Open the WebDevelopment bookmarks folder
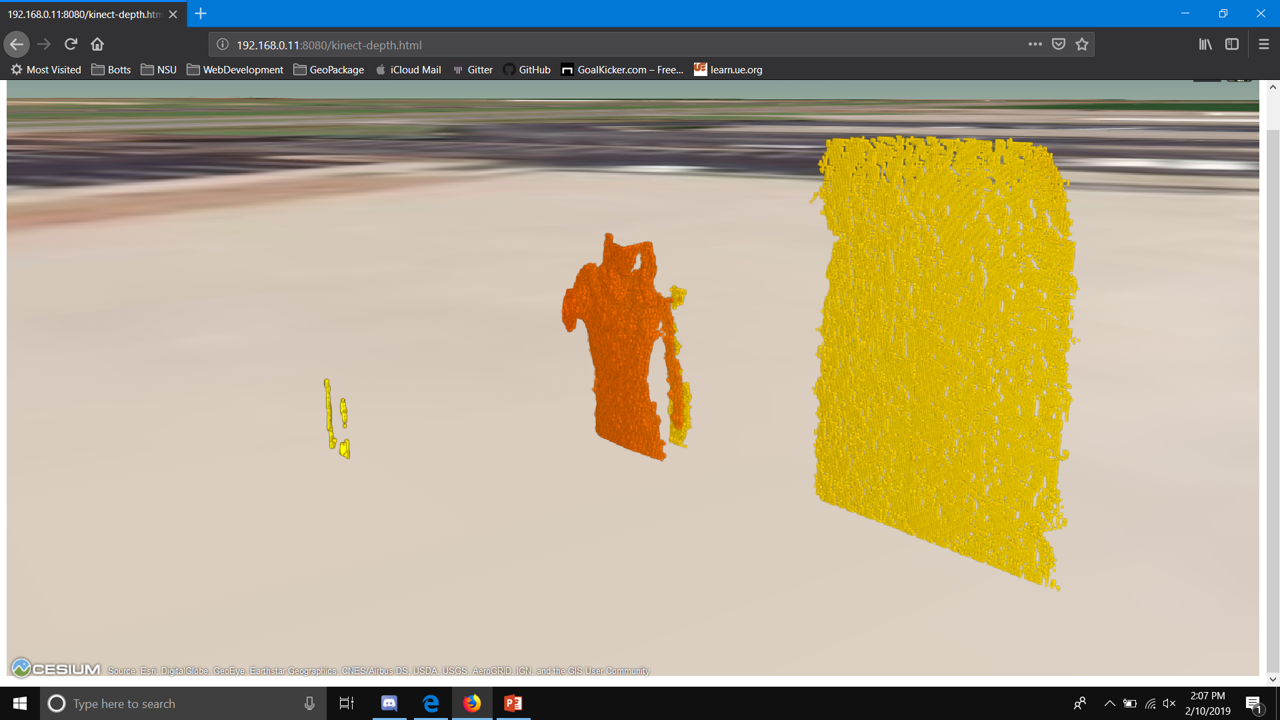1280x720 pixels. (x=235, y=70)
